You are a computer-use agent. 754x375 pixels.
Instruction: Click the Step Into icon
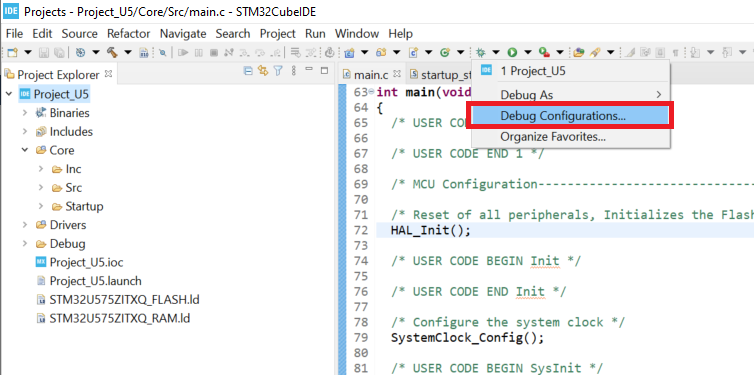(244, 53)
